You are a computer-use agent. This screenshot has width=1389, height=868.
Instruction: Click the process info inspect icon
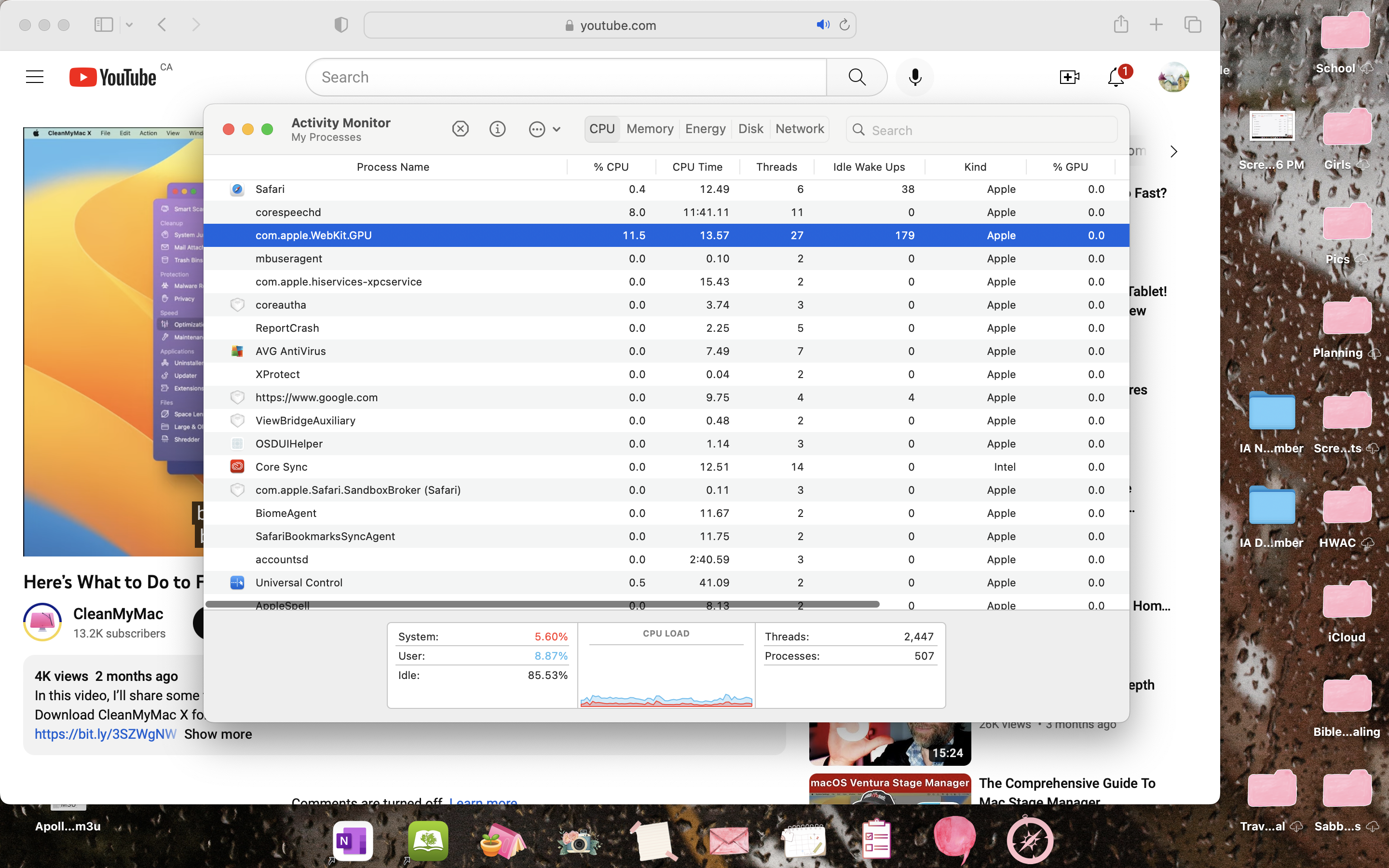497,129
